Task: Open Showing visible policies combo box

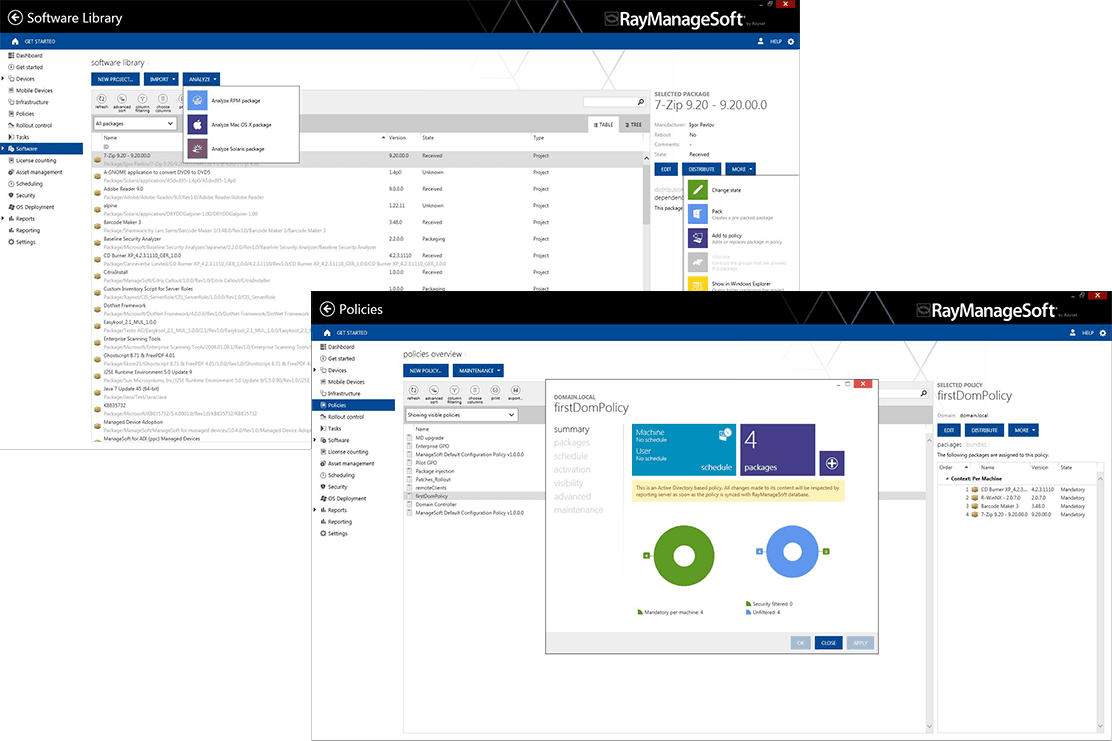Action: point(462,415)
